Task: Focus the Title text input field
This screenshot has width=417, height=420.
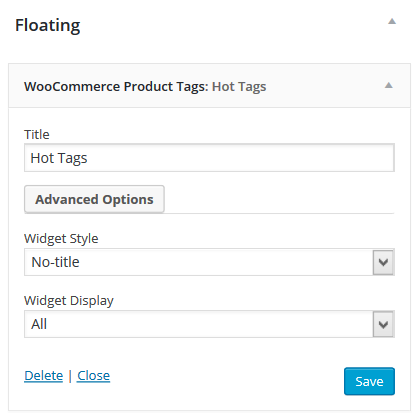Action: [209, 158]
